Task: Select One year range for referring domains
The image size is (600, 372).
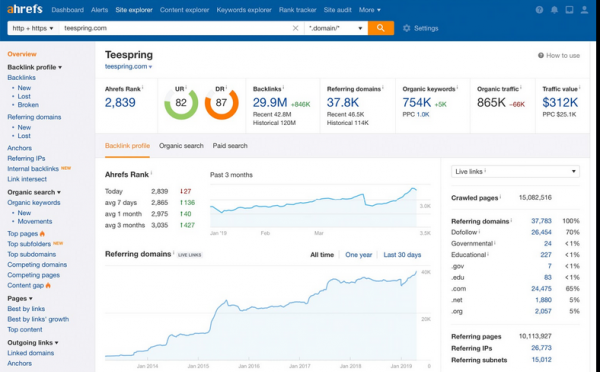Action: point(359,255)
